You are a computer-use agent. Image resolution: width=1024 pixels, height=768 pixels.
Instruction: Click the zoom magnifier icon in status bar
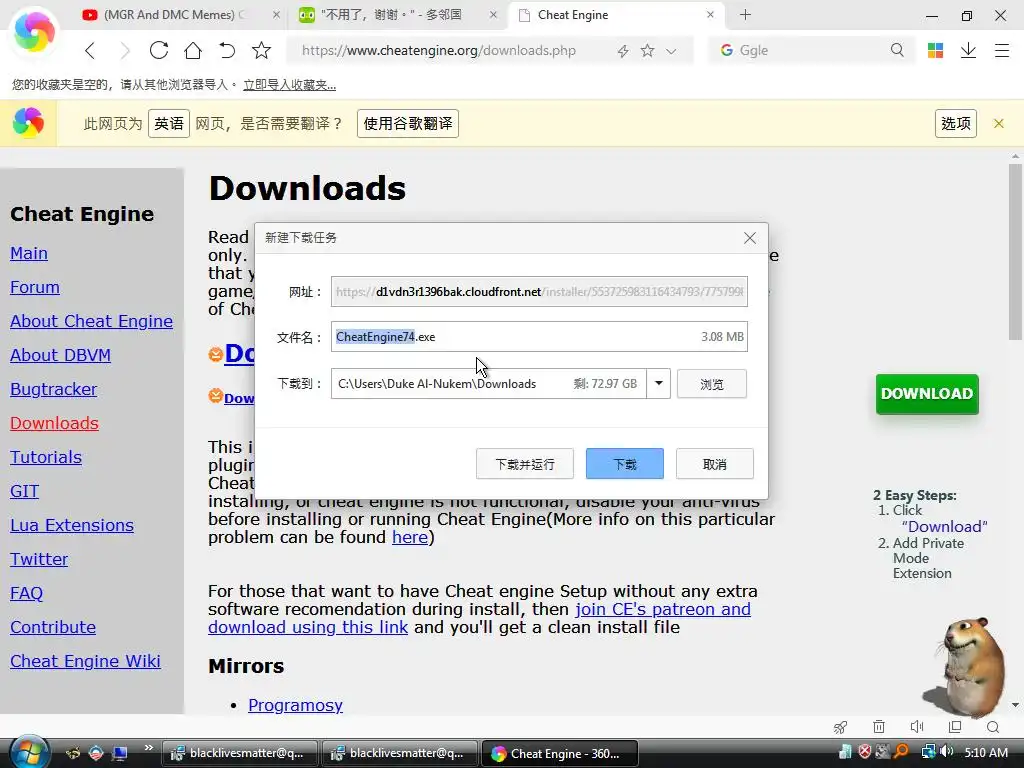993,727
